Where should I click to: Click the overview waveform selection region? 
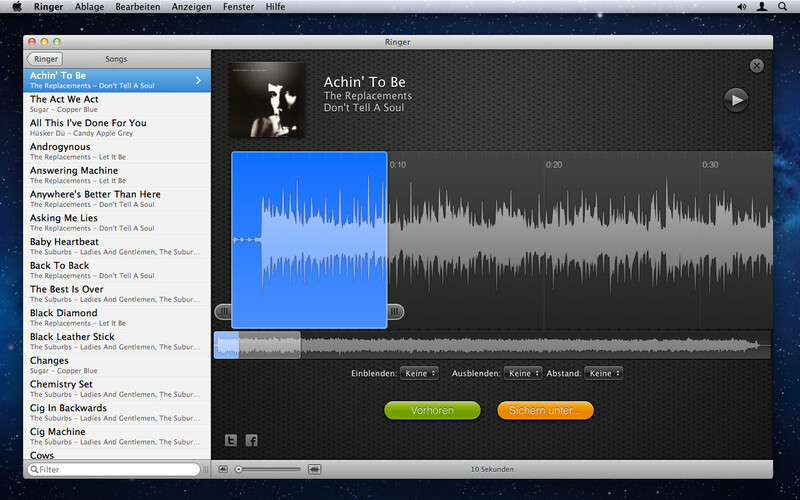tap(257, 345)
